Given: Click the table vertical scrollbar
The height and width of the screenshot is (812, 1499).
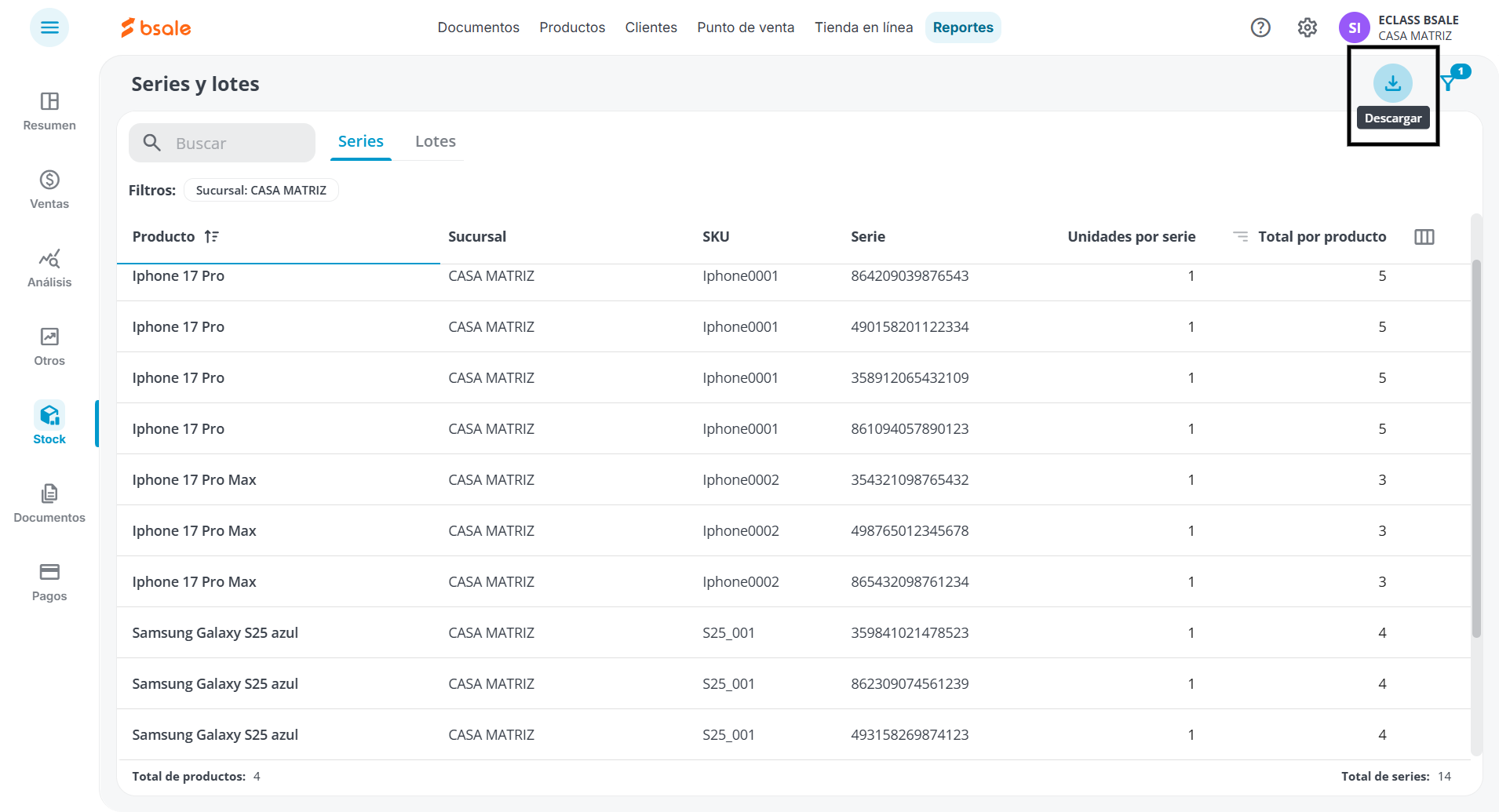Looking at the screenshot, I should (1476, 447).
